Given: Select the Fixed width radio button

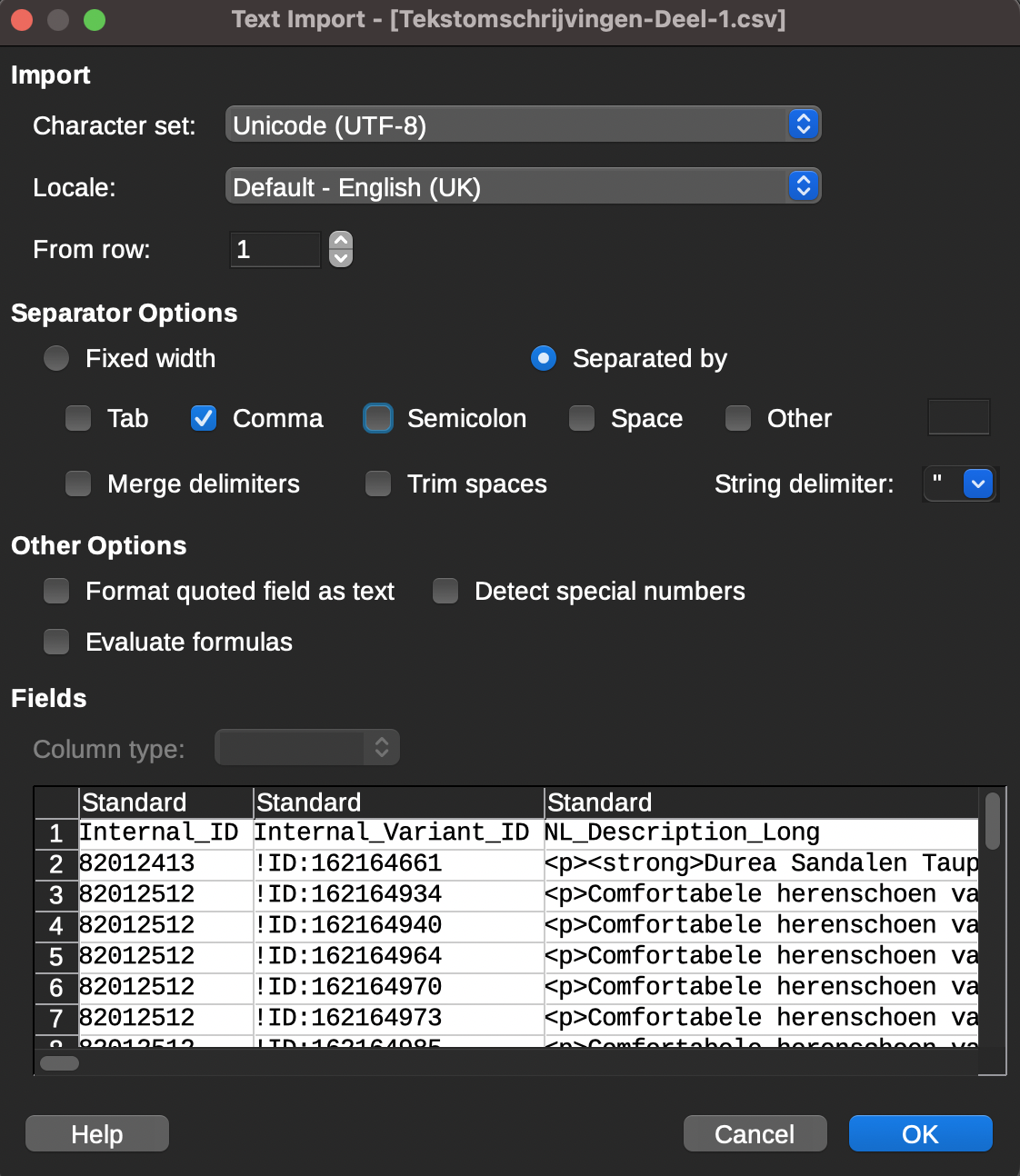Looking at the screenshot, I should [56, 358].
